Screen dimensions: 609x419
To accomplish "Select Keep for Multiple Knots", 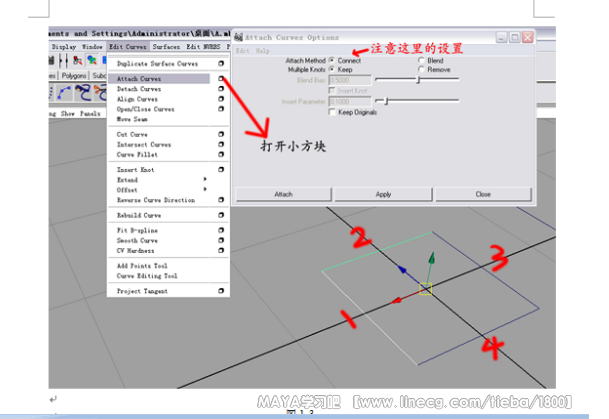I will coord(332,69).
